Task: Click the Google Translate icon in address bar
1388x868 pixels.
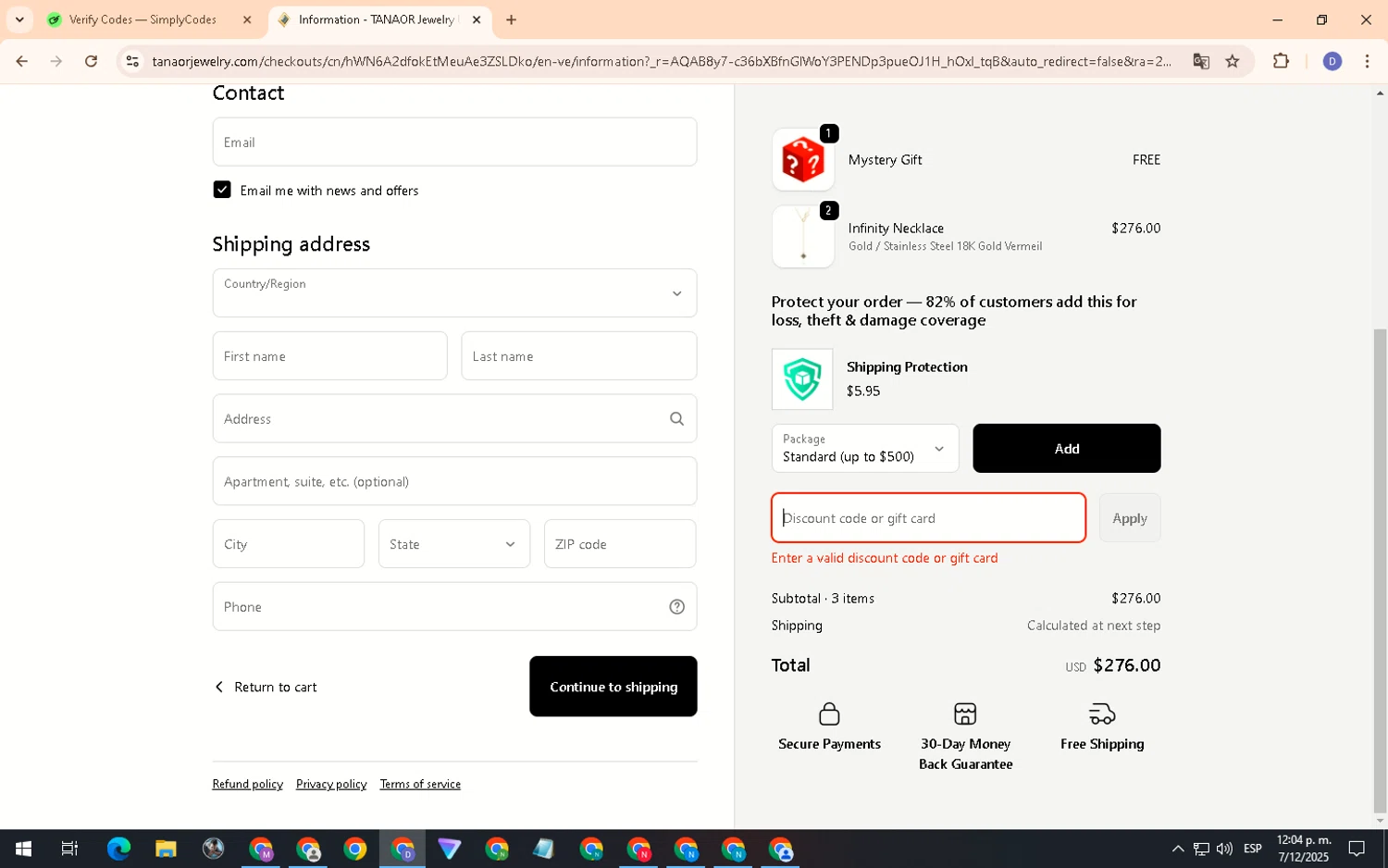Action: pos(1201,61)
